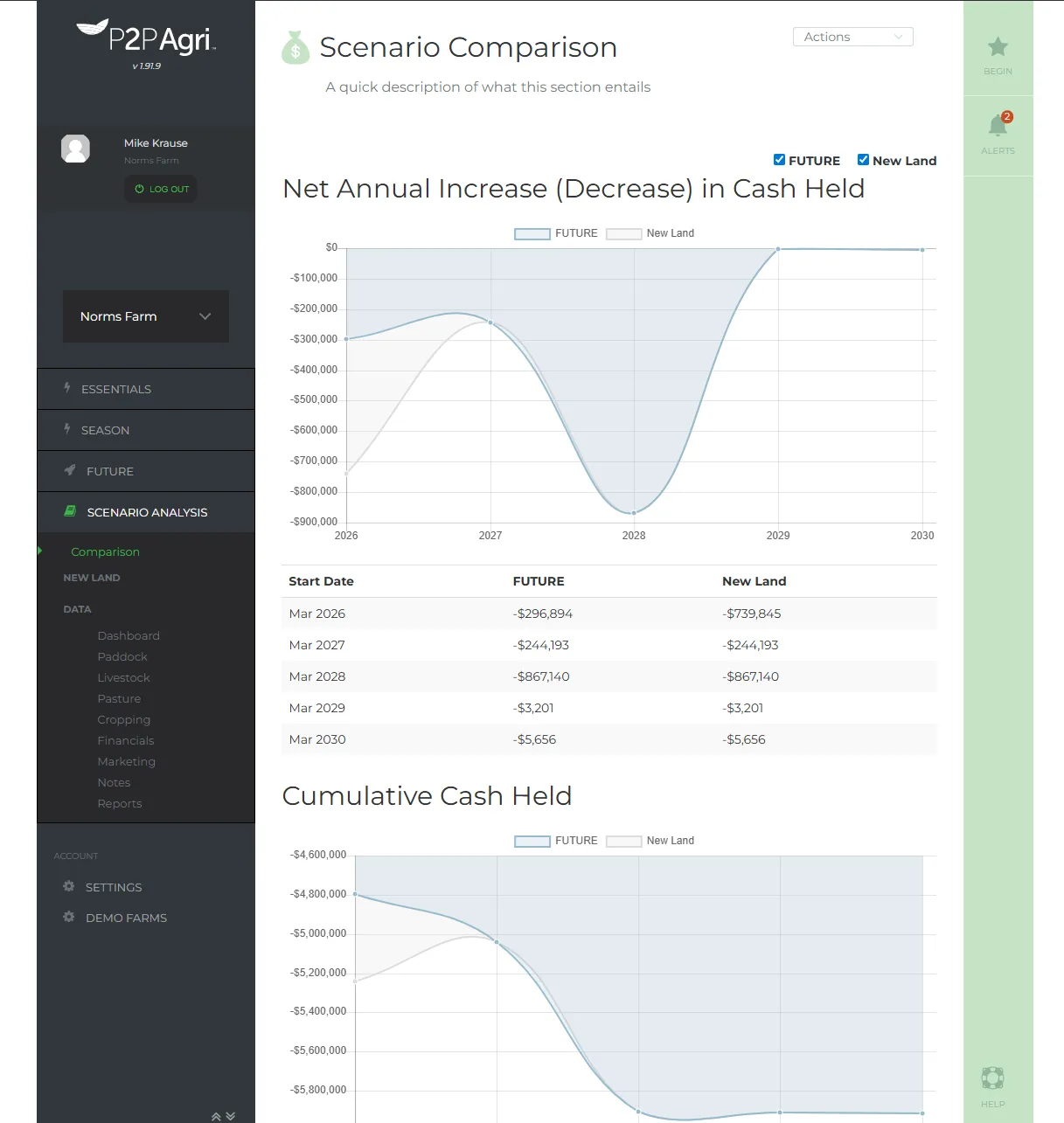
Task: Uncheck the New Land scenario checkbox
Action: click(863, 160)
